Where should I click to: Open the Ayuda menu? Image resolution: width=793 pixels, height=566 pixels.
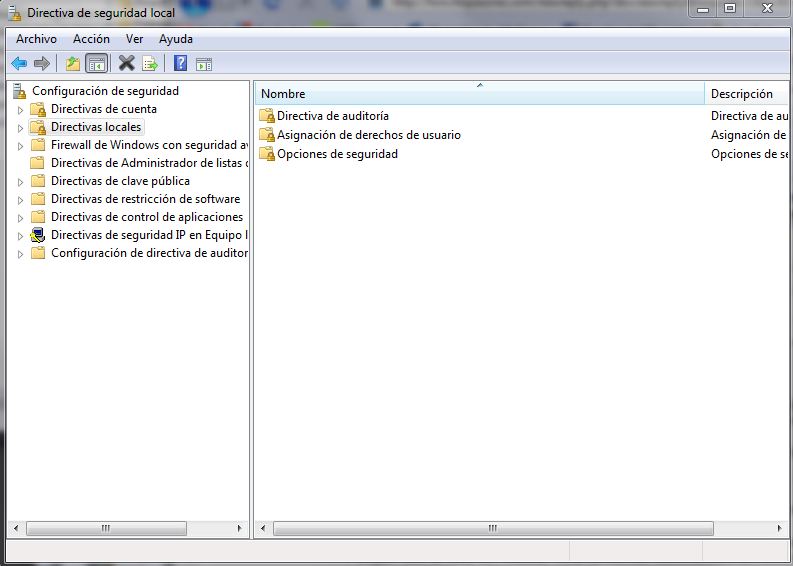[176, 39]
